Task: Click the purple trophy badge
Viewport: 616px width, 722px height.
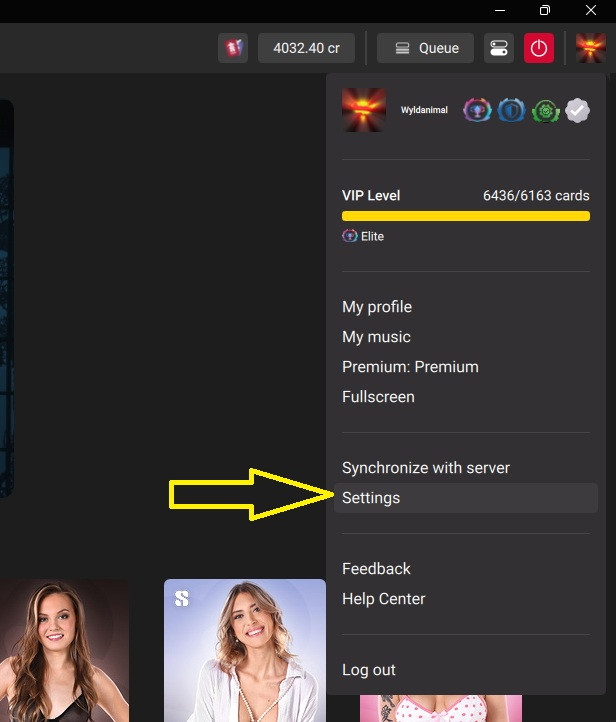Action: [477, 110]
